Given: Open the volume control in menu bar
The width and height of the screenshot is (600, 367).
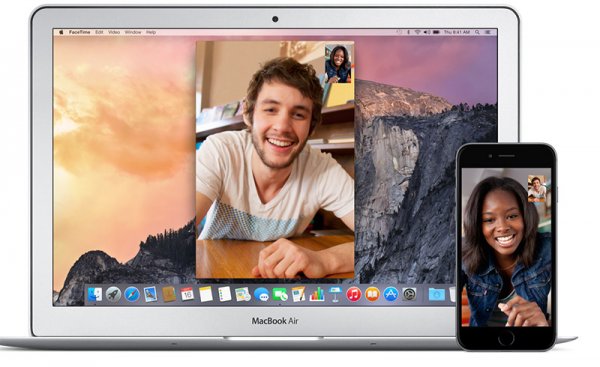Looking at the screenshot, I should point(427,32).
